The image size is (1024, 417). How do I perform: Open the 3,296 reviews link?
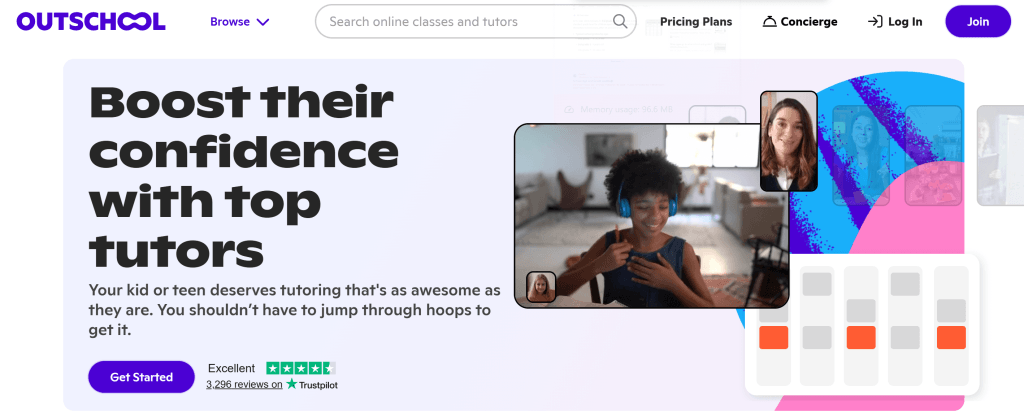(244, 384)
